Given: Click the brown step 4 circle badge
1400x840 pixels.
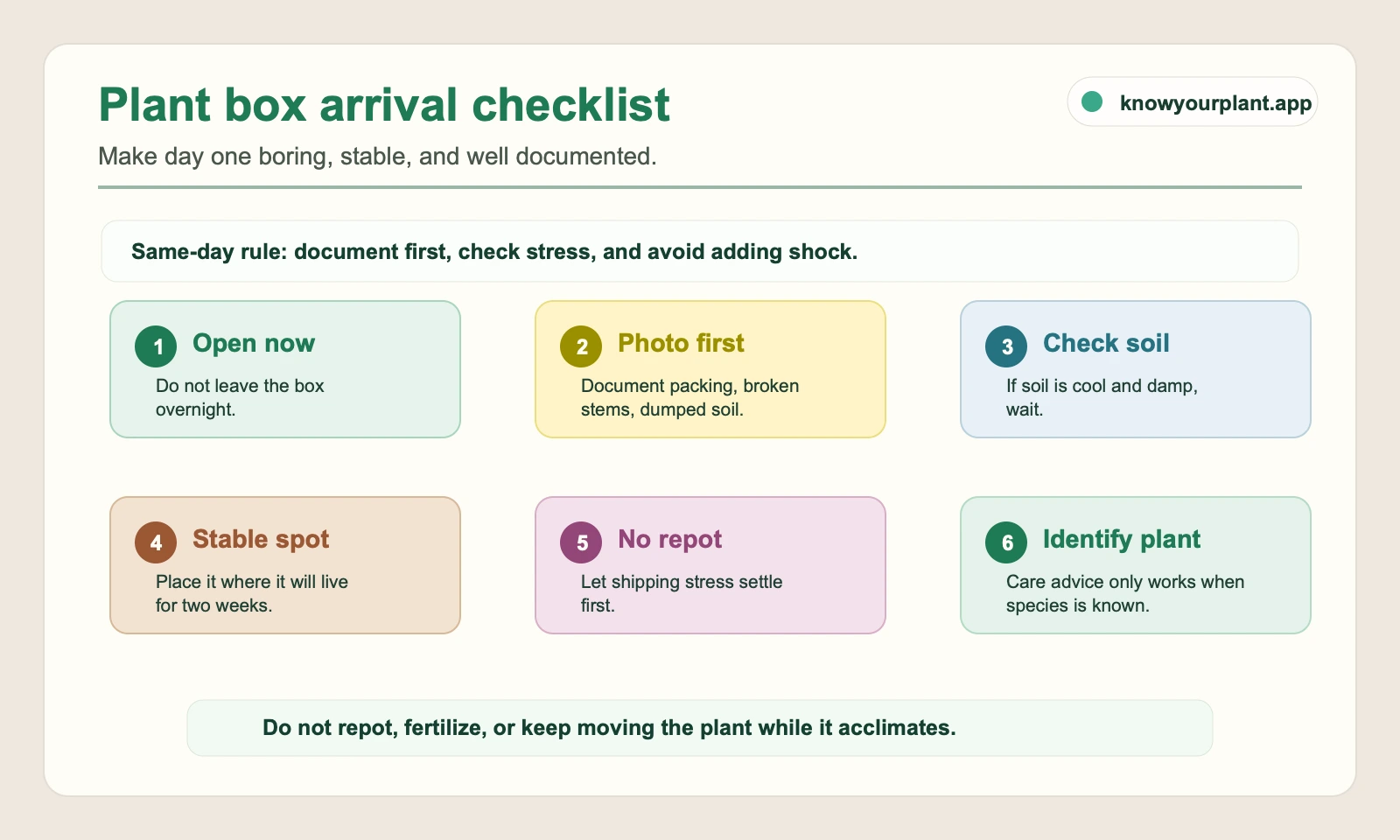Looking at the screenshot, I should 156,542.
